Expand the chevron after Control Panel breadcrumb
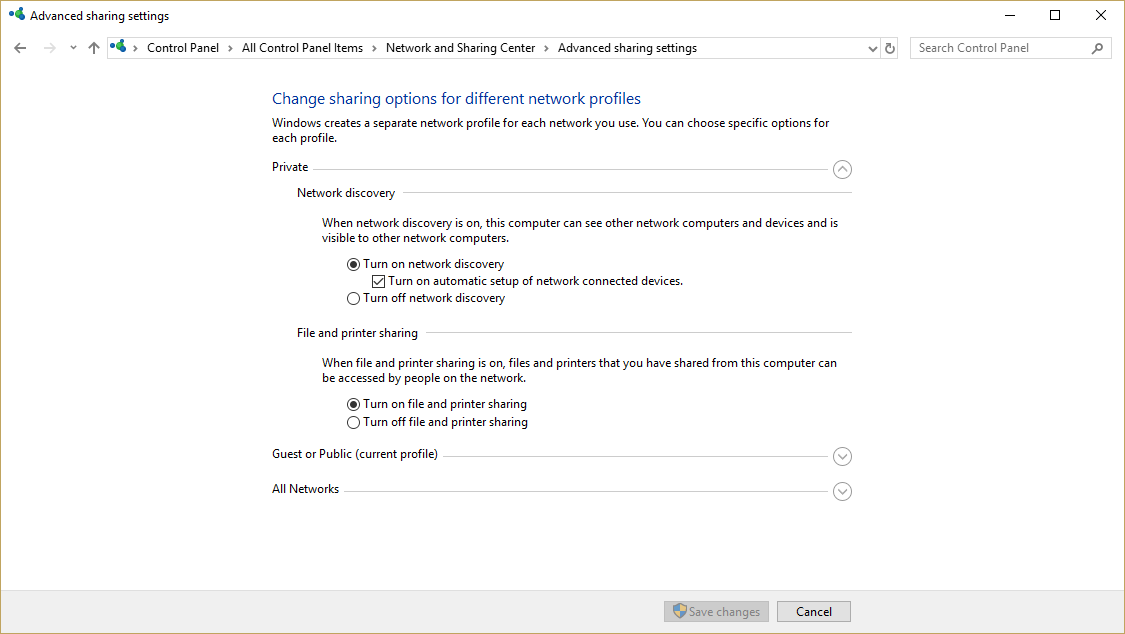 point(230,49)
